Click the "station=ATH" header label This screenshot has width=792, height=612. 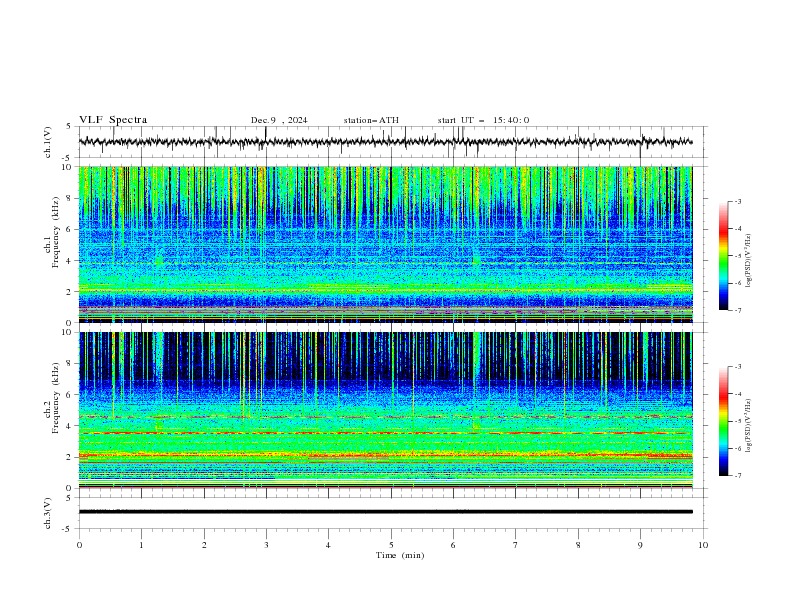coord(371,120)
